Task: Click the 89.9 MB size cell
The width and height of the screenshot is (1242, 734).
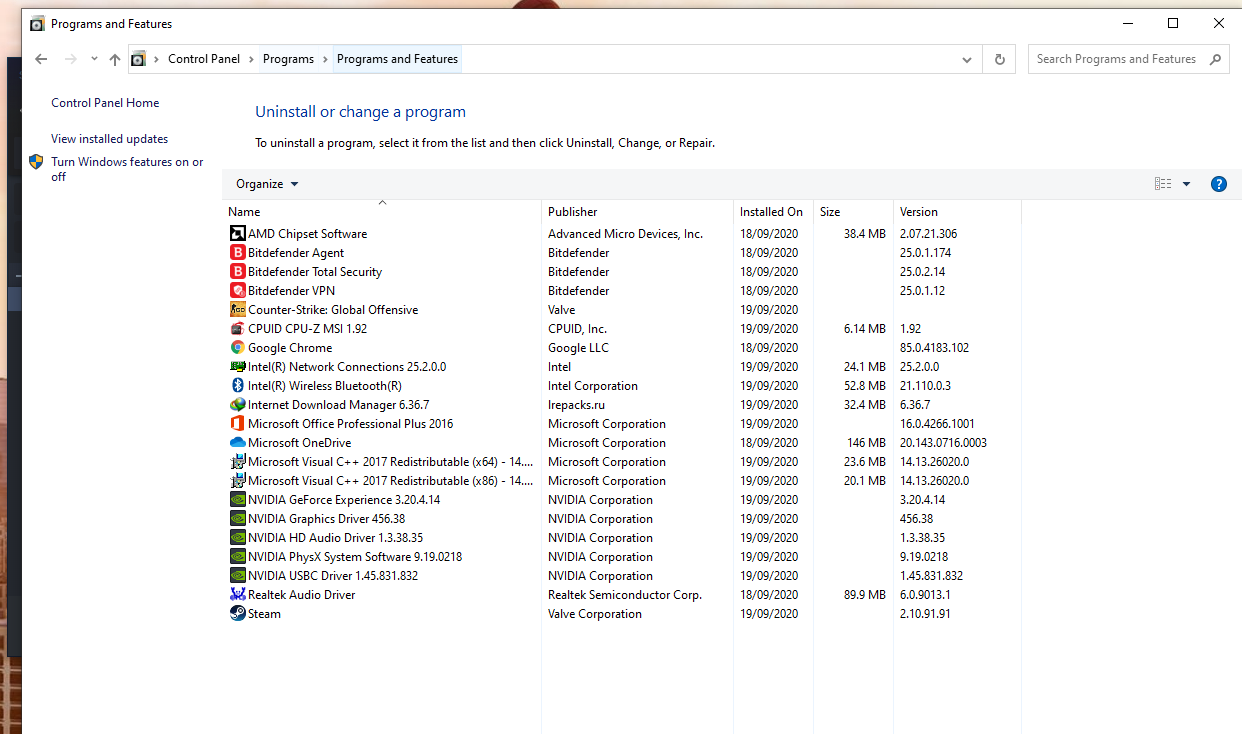Action: pos(865,595)
